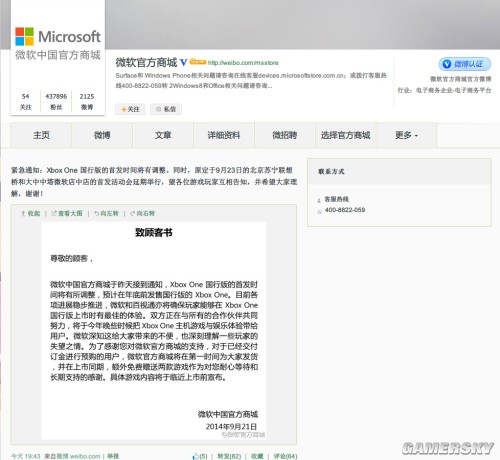Open the 评论(64) comments link
Screen dimensions: 500x460
point(285,456)
